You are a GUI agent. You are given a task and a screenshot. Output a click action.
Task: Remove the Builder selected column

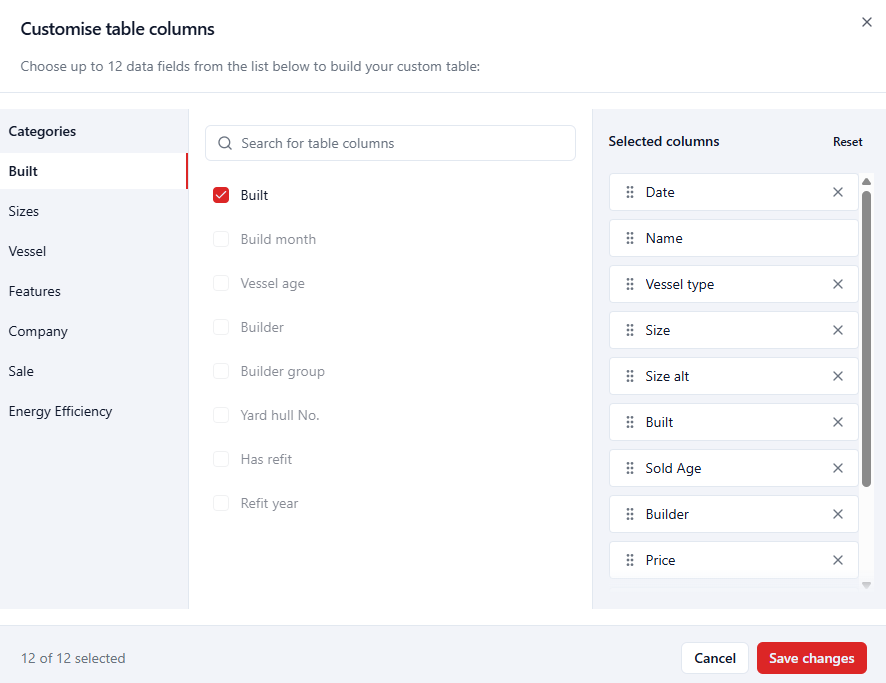(837, 514)
